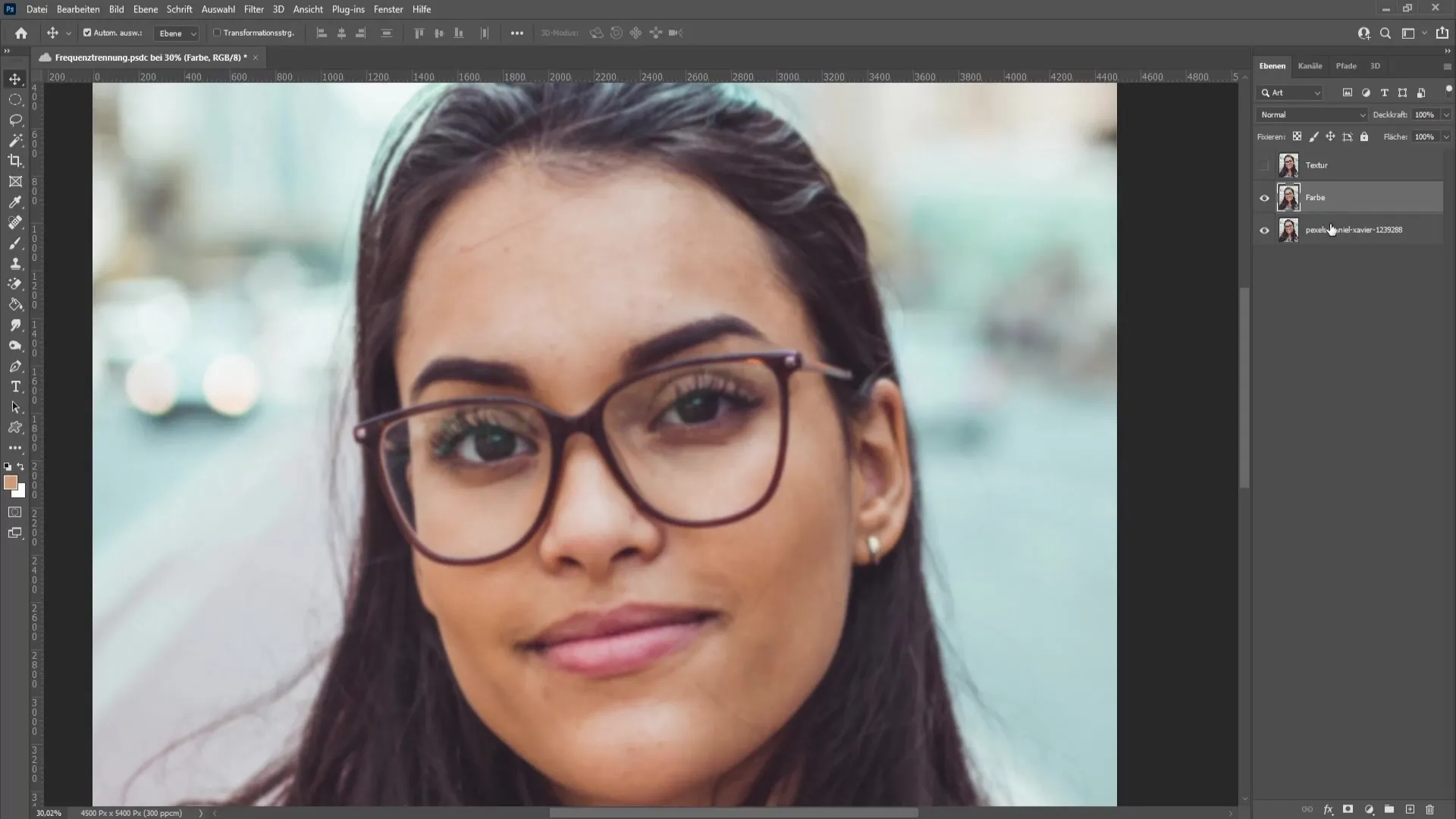The height and width of the screenshot is (819, 1456).
Task: Select the Gradient tool
Action: click(x=14, y=283)
